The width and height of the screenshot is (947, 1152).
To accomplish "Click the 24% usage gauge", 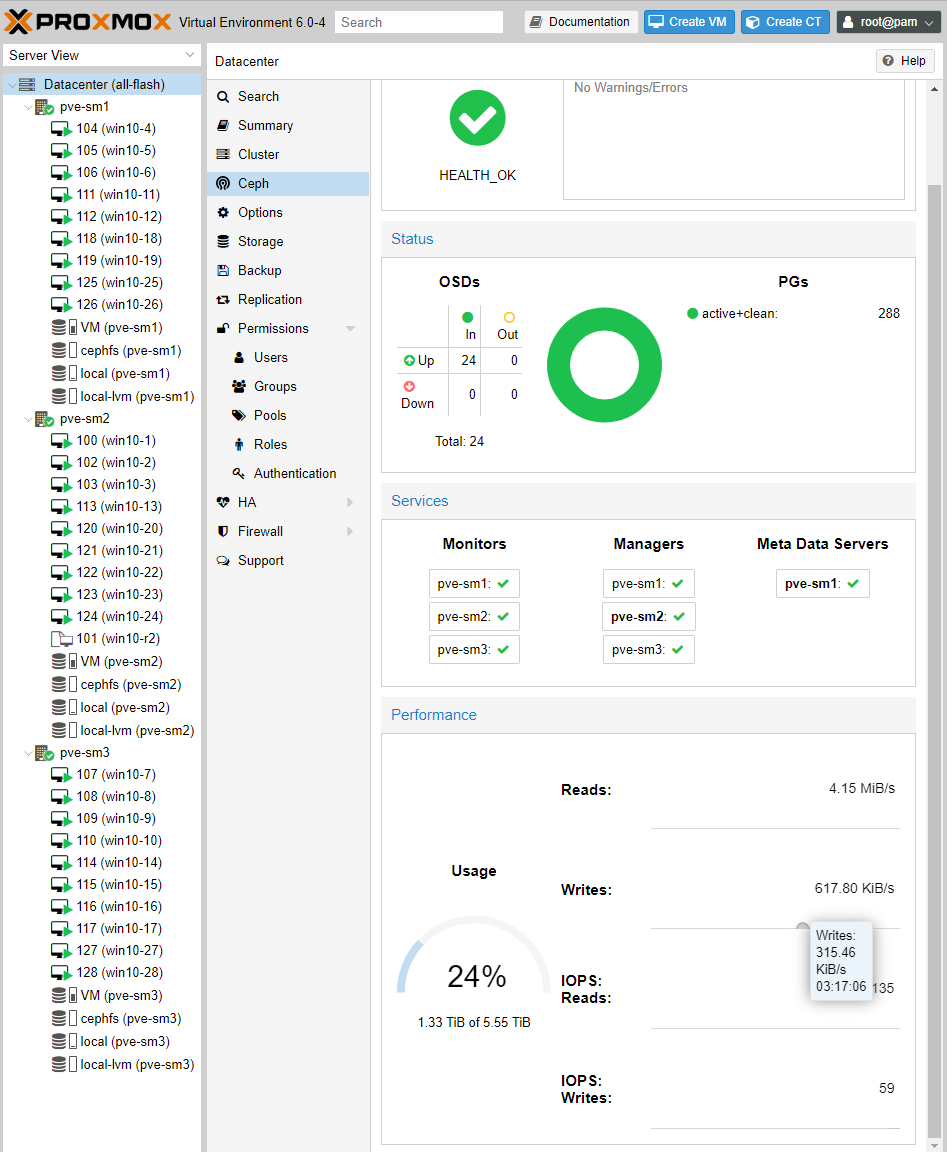I will tap(474, 955).
